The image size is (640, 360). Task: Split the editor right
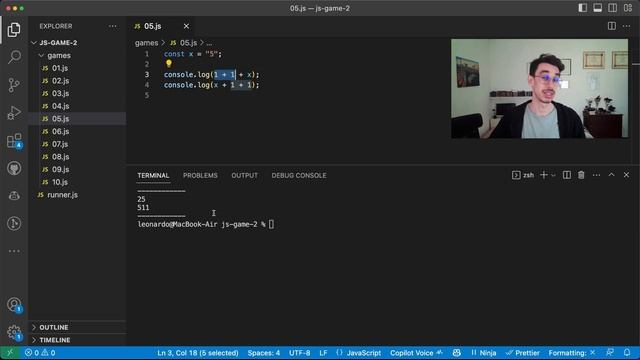point(611,26)
